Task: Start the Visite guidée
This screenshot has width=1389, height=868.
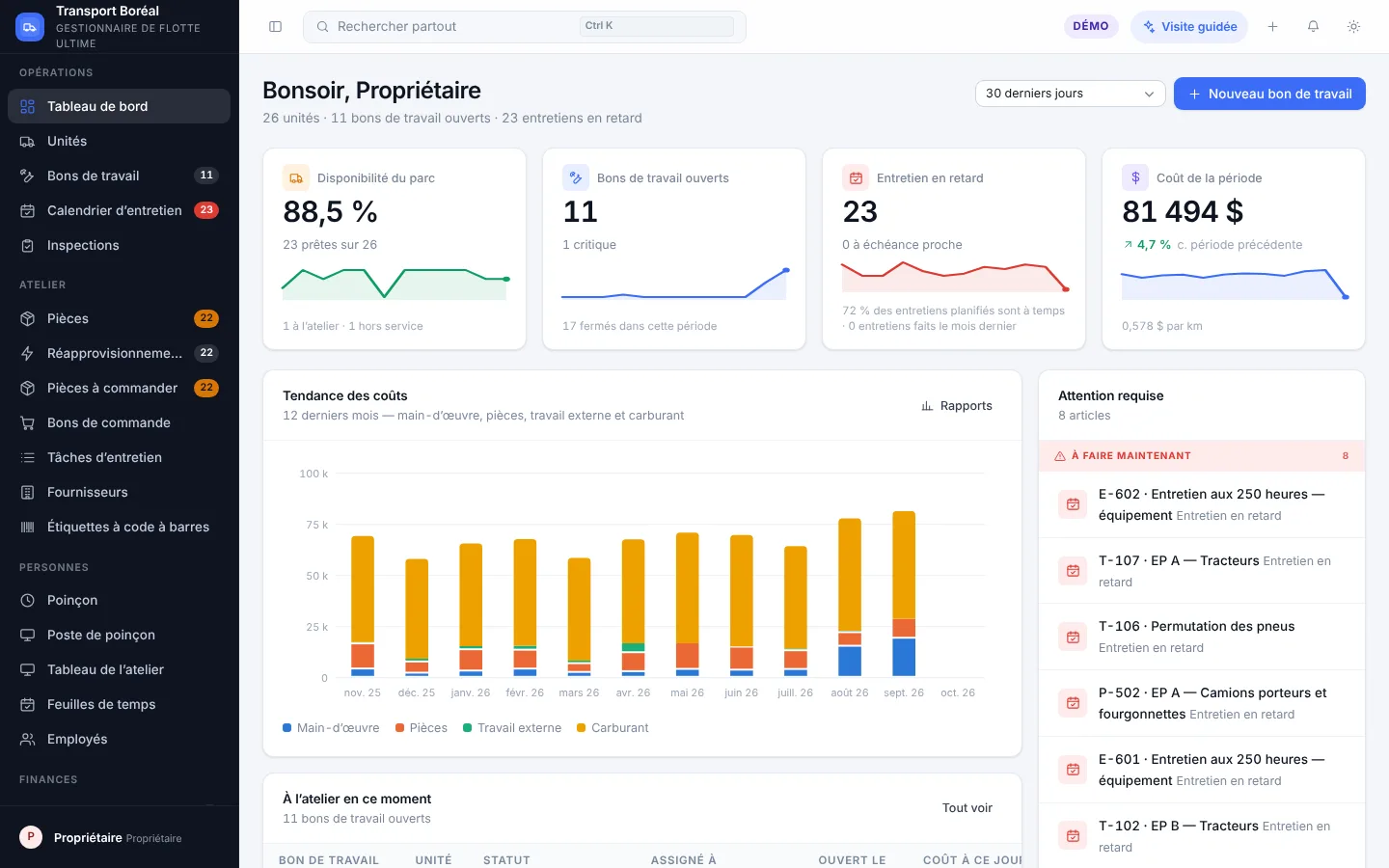Action: [1189, 27]
